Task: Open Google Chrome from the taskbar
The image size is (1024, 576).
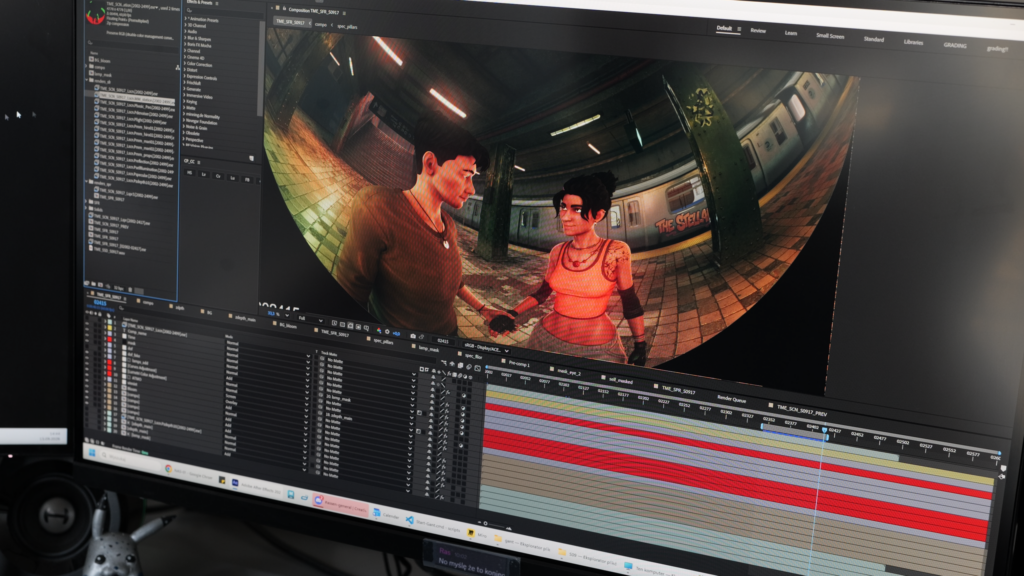Action: [168, 469]
